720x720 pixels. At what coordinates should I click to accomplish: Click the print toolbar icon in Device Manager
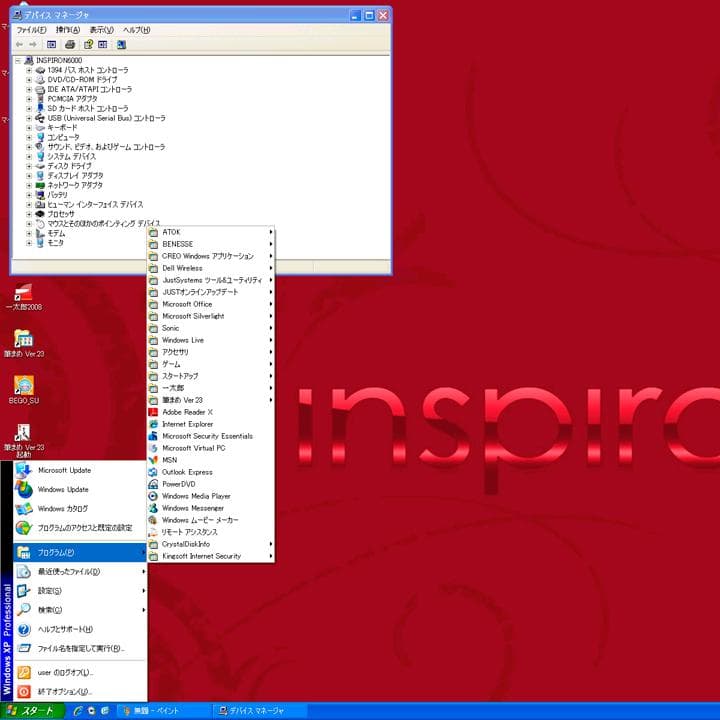point(70,45)
